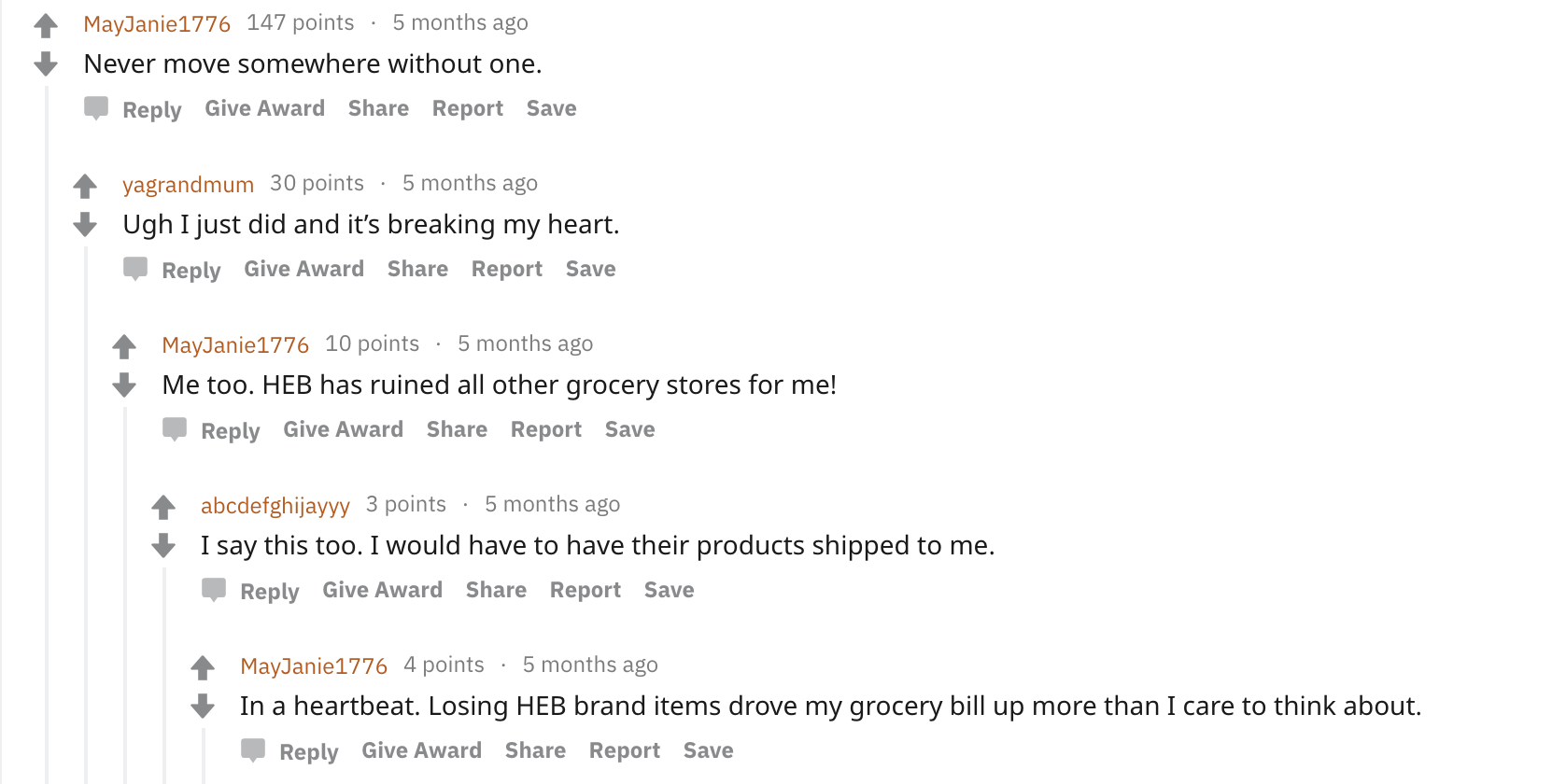Upvote yagrandmum's comment
This screenshot has width=1552, height=784.
click(x=85, y=186)
